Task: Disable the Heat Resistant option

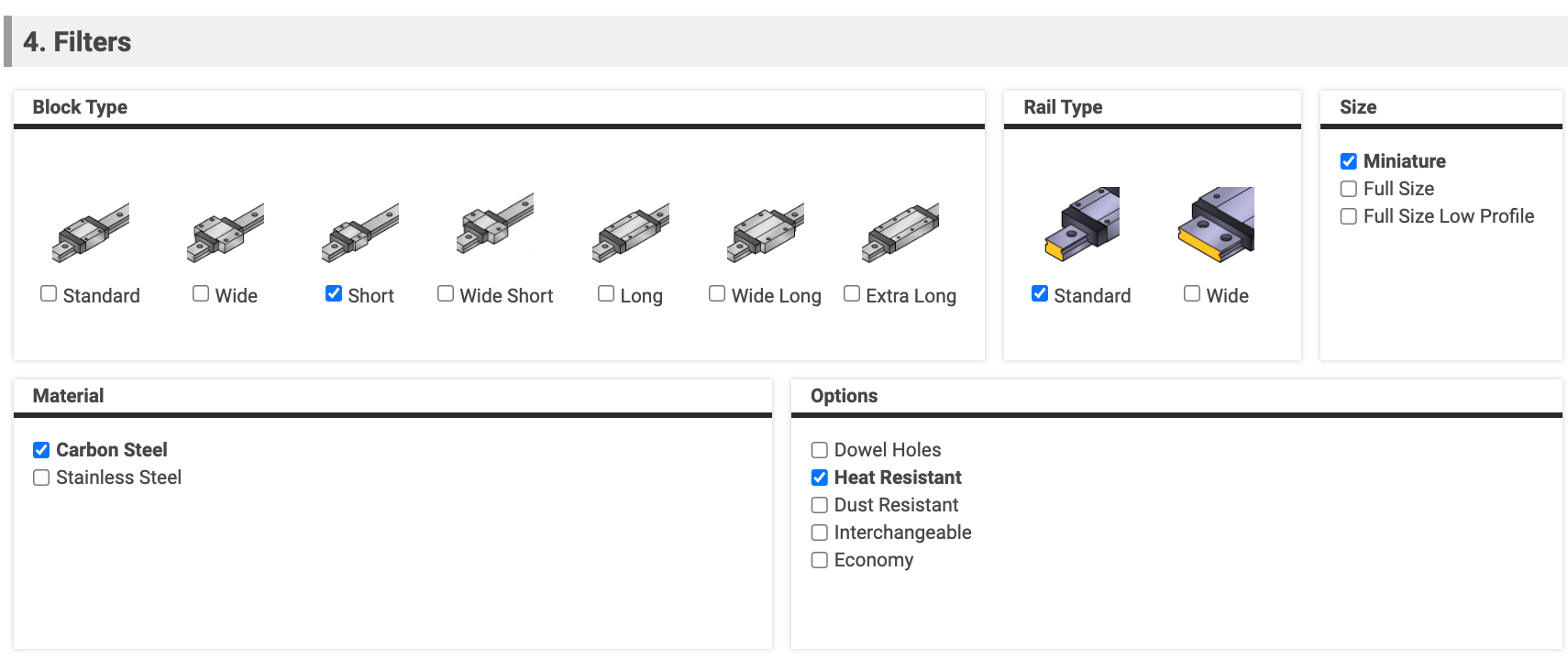Action: [820, 478]
